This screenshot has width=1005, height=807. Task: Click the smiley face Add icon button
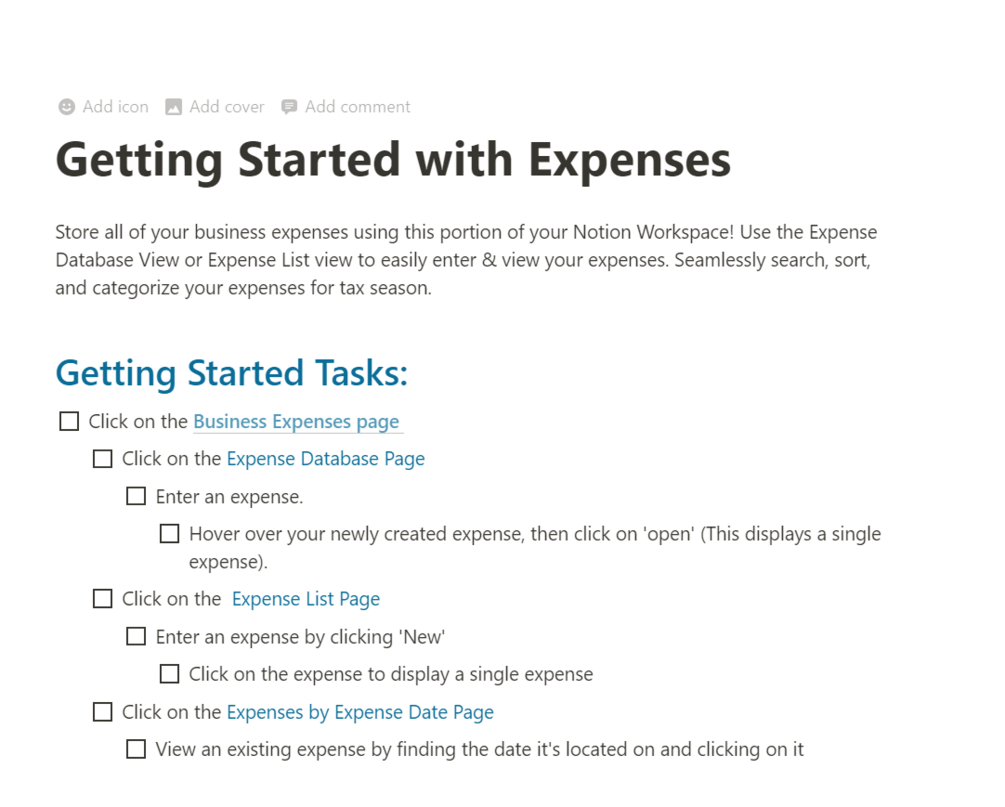67,107
